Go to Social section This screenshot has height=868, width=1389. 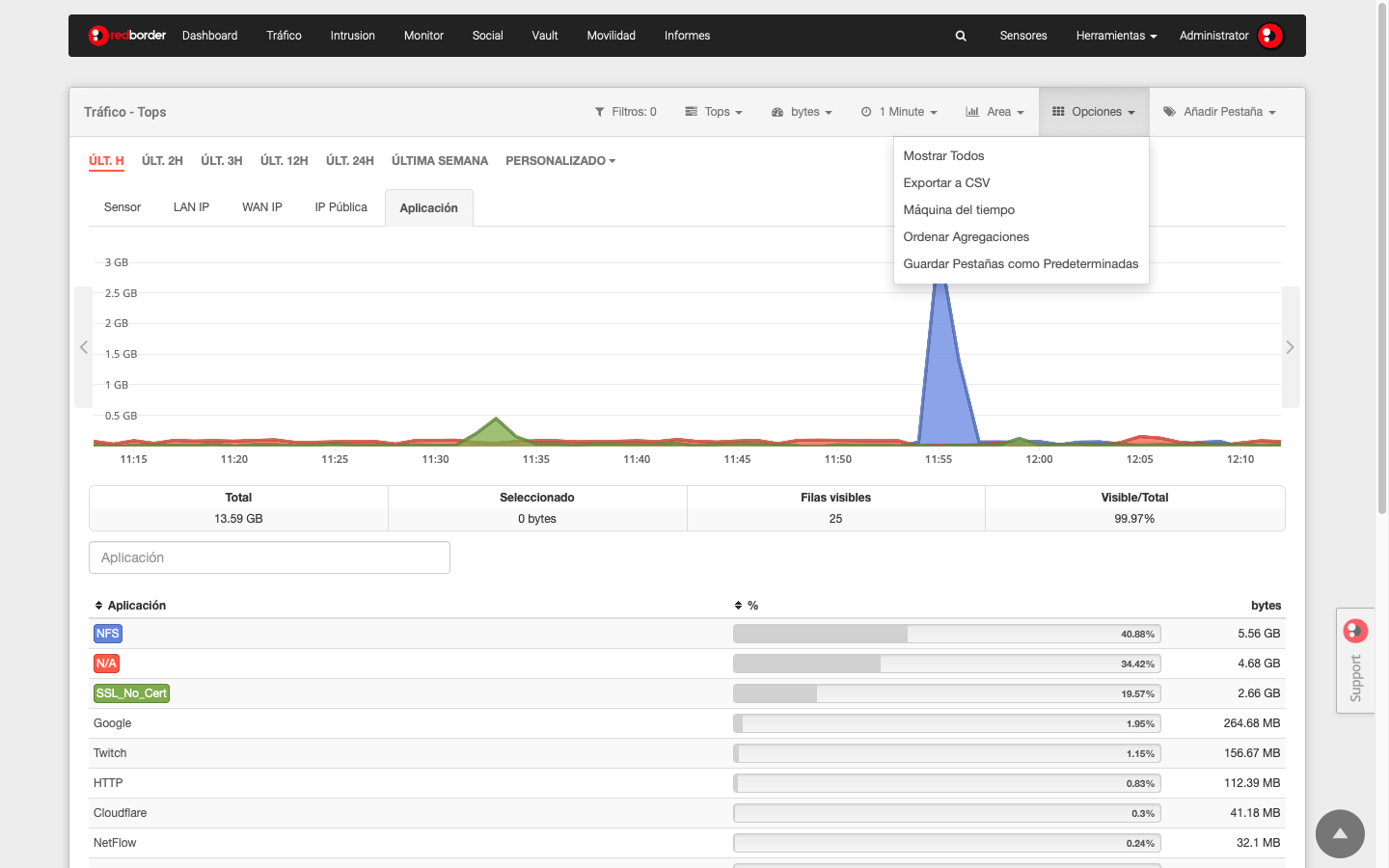pyautogui.click(x=487, y=36)
